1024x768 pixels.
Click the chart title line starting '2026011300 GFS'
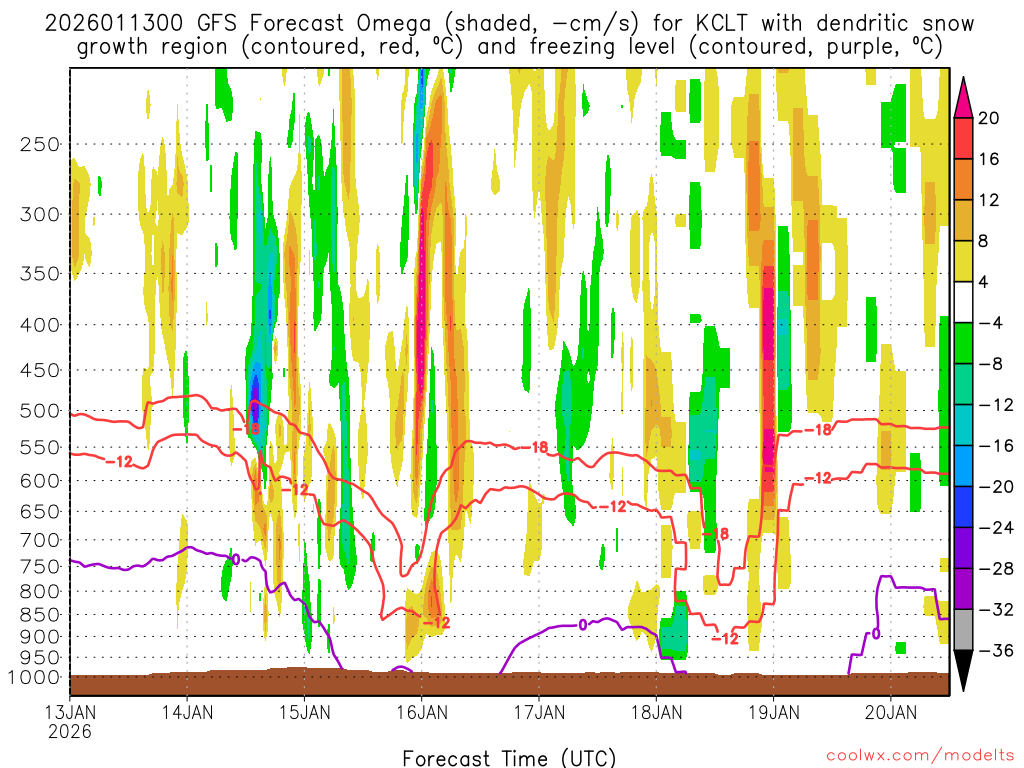point(509,24)
